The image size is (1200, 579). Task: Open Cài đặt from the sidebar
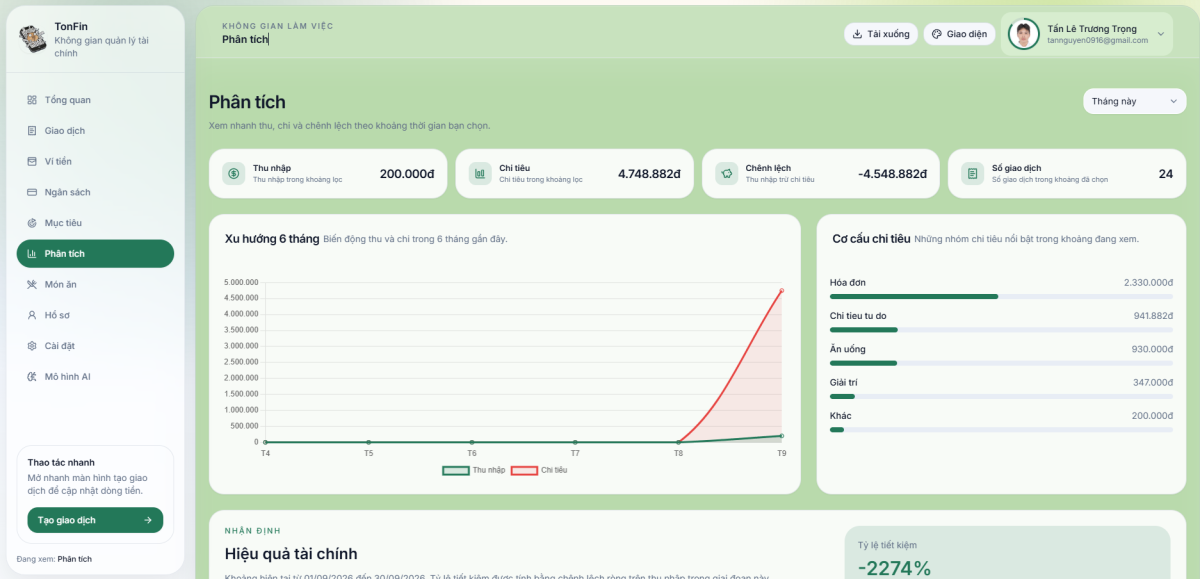[x=95, y=346]
